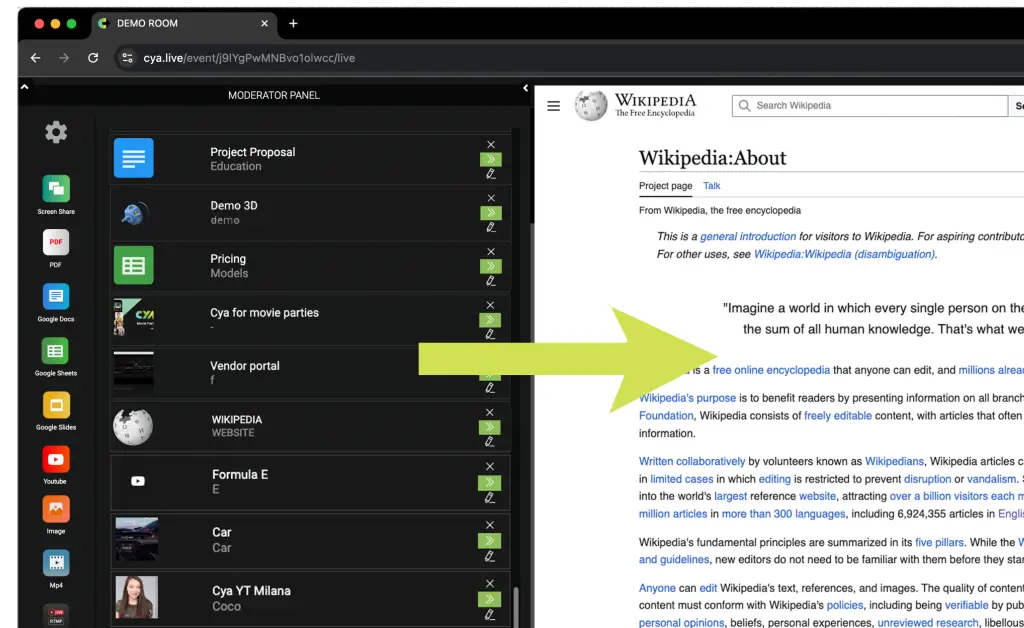Open the 'five pillars' link

(939, 542)
